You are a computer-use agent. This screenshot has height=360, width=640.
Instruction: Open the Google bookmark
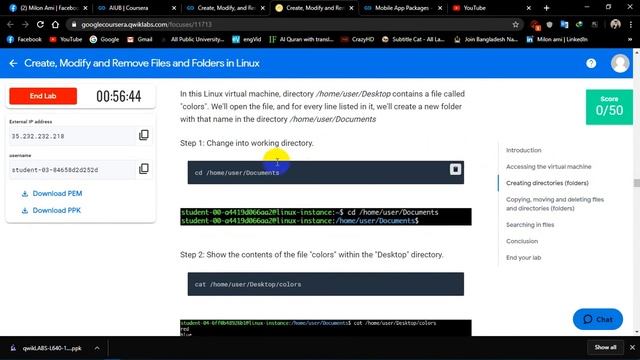click(105, 39)
